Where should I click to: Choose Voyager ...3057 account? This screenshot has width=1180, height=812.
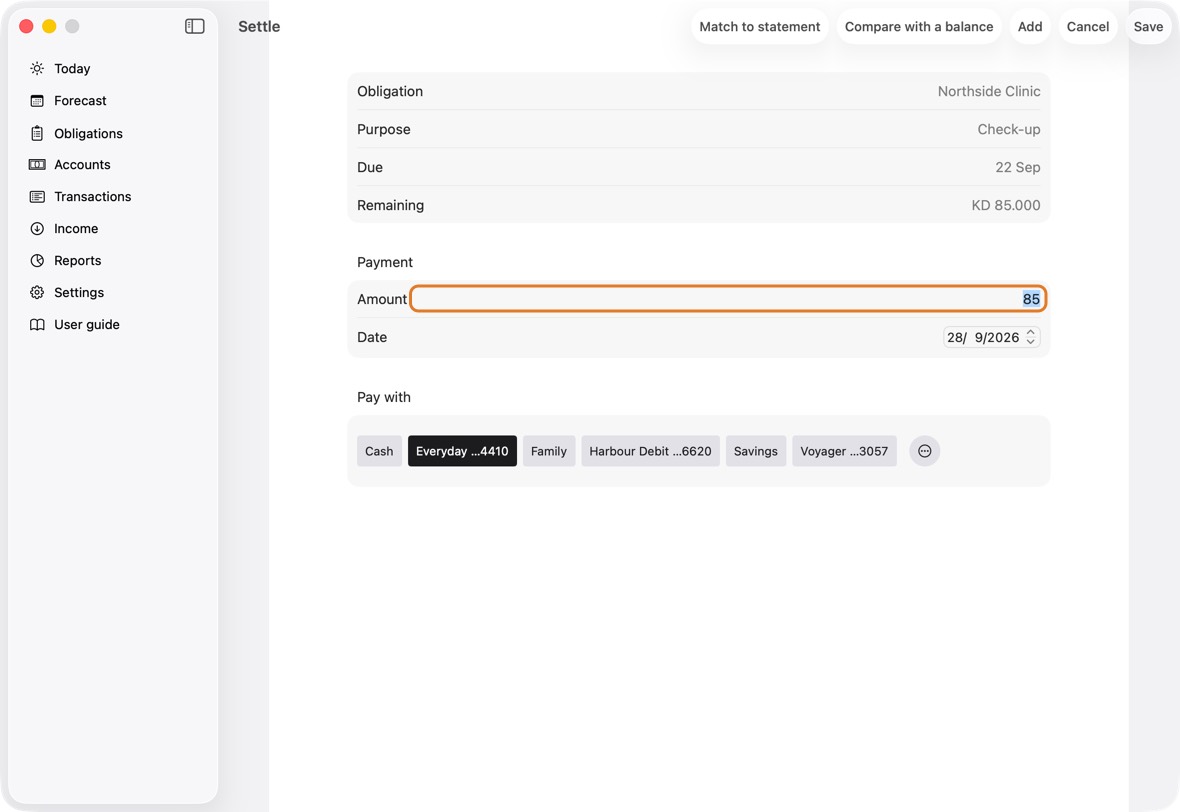pos(844,451)
